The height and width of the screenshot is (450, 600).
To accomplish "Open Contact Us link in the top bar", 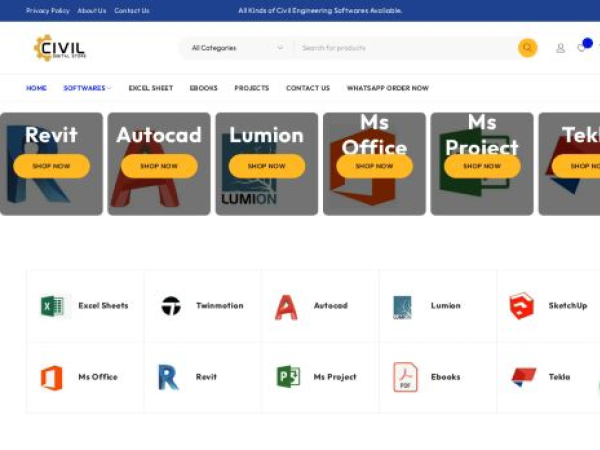I will click(132, 11).
